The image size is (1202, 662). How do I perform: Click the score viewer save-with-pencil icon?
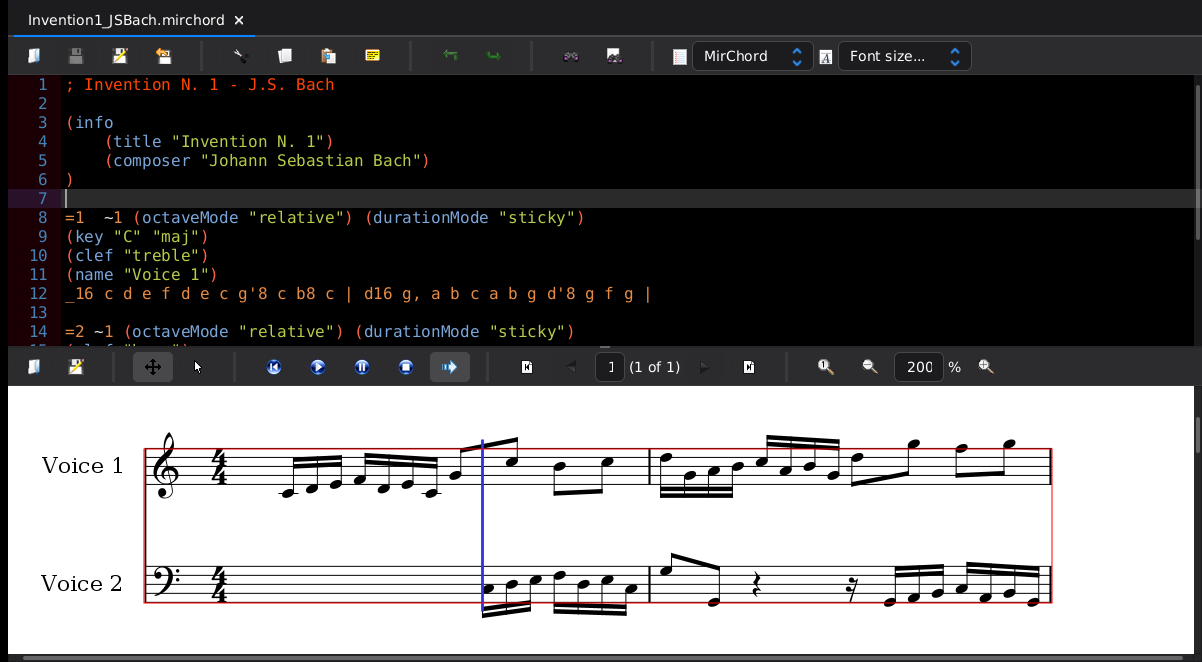point(76,367)
